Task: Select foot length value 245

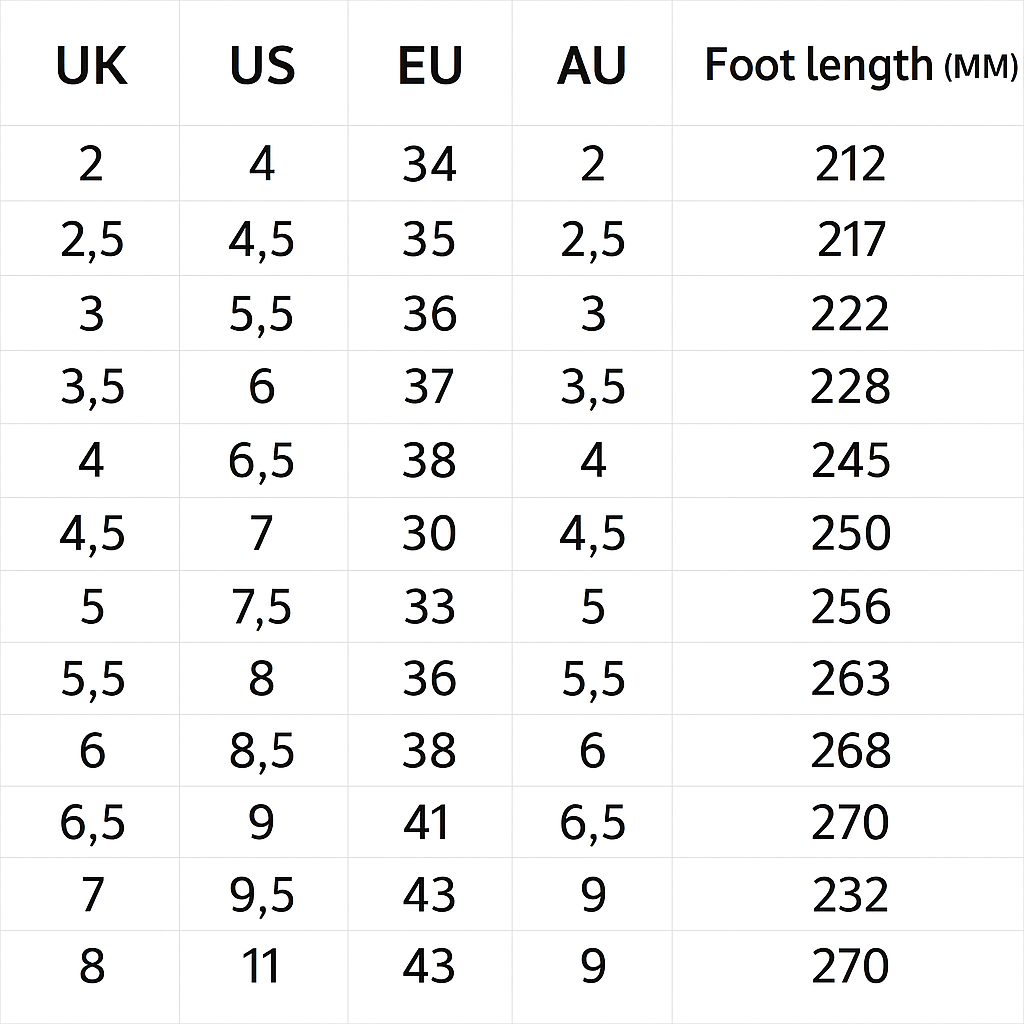Action: [850, 461]
